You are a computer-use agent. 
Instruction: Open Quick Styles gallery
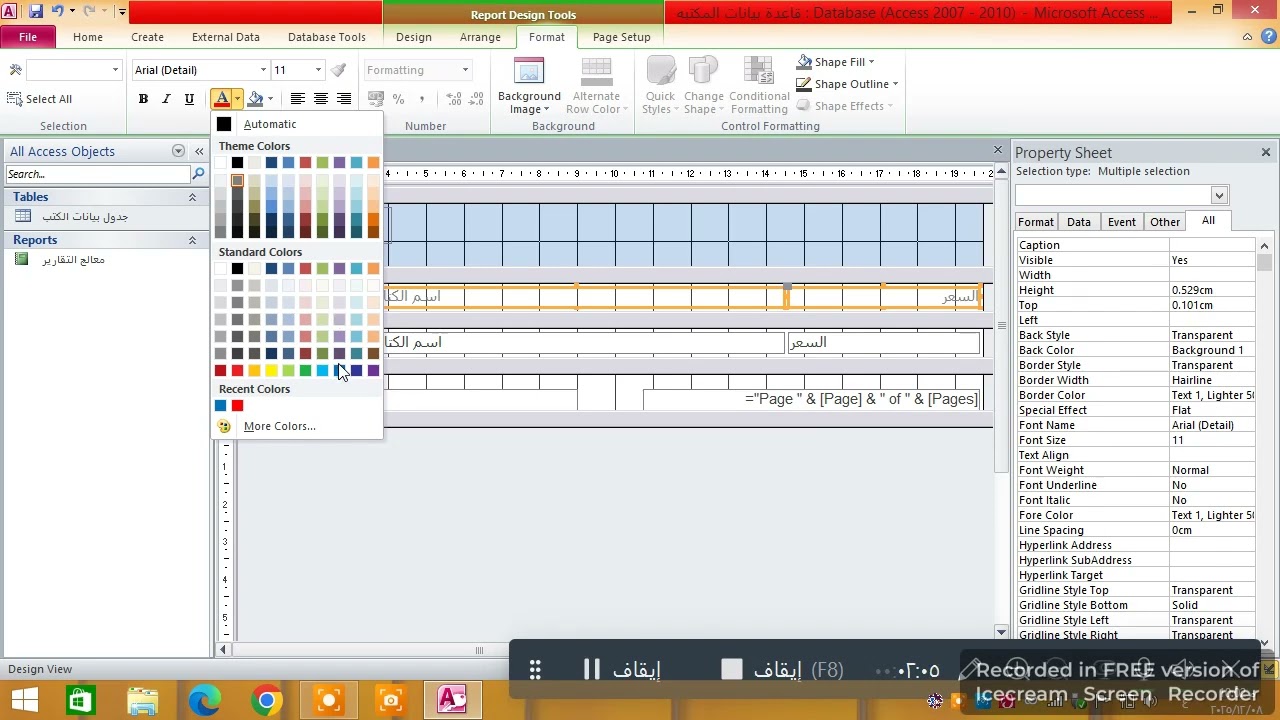tap(660, 87)
